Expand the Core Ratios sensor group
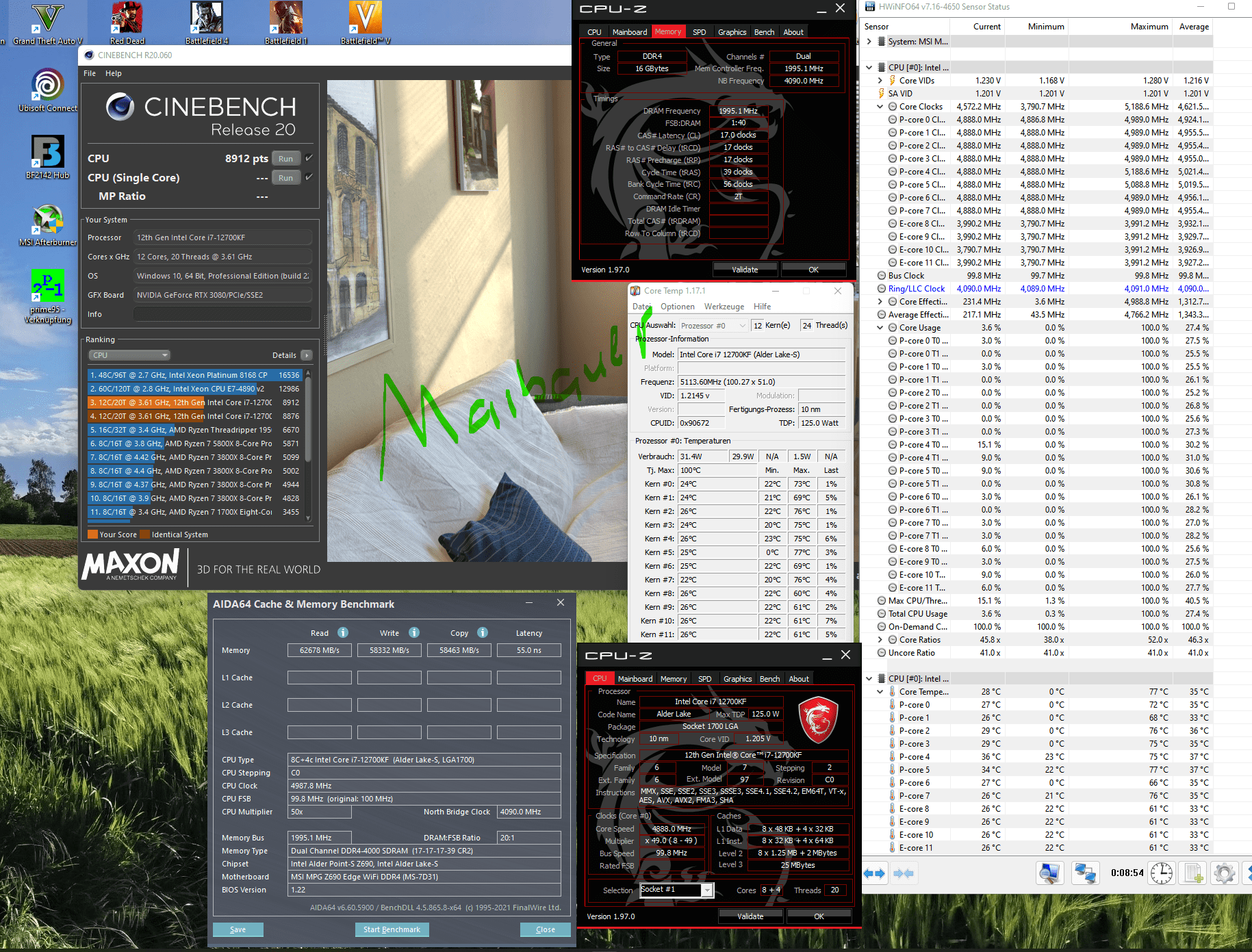The height and width of the screenshot is (952, 1252). (880, 640)
